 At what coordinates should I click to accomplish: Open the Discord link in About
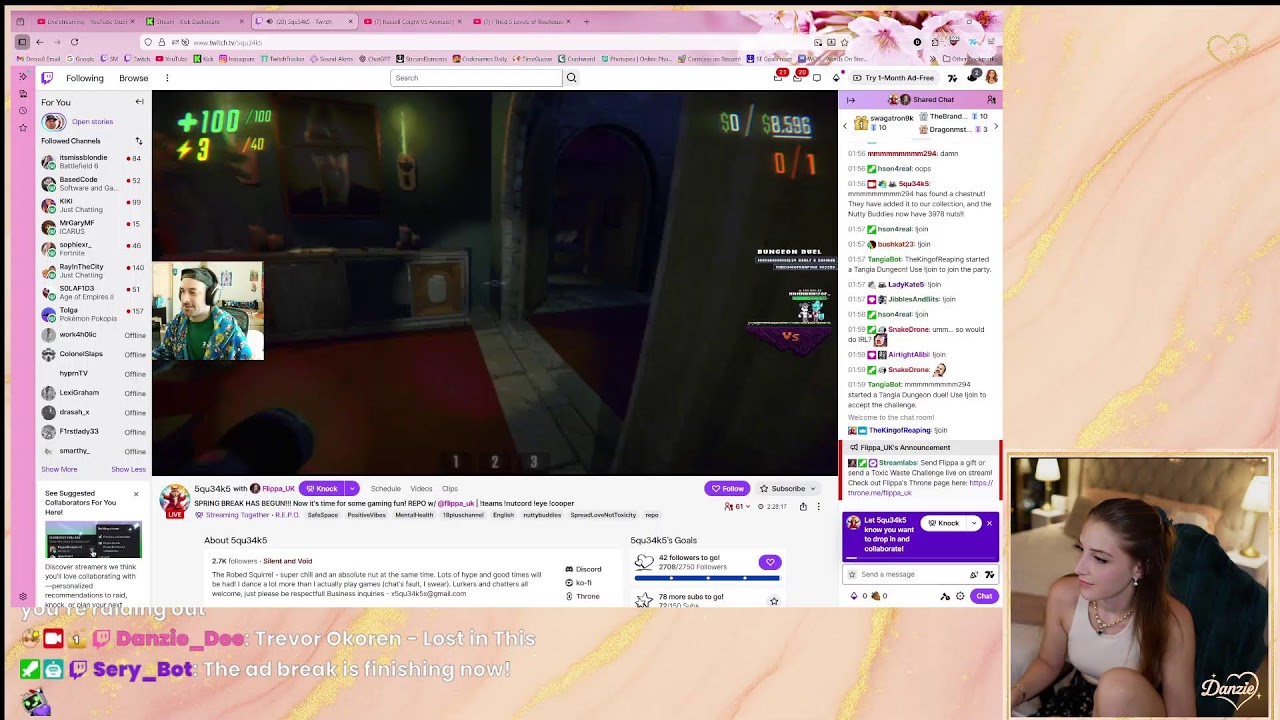(x=583, y=569)
